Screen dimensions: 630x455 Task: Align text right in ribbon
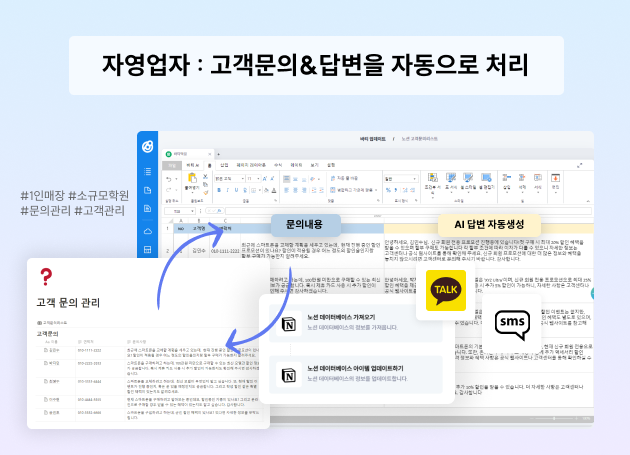pyautogui.click(x=304, y=190)
